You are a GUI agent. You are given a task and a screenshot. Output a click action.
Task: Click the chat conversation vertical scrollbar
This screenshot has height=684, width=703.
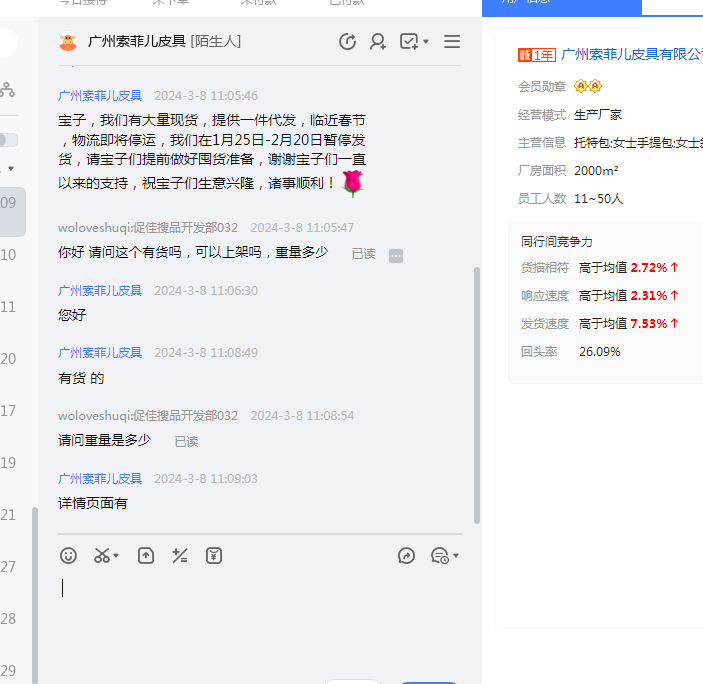[477, 390]
